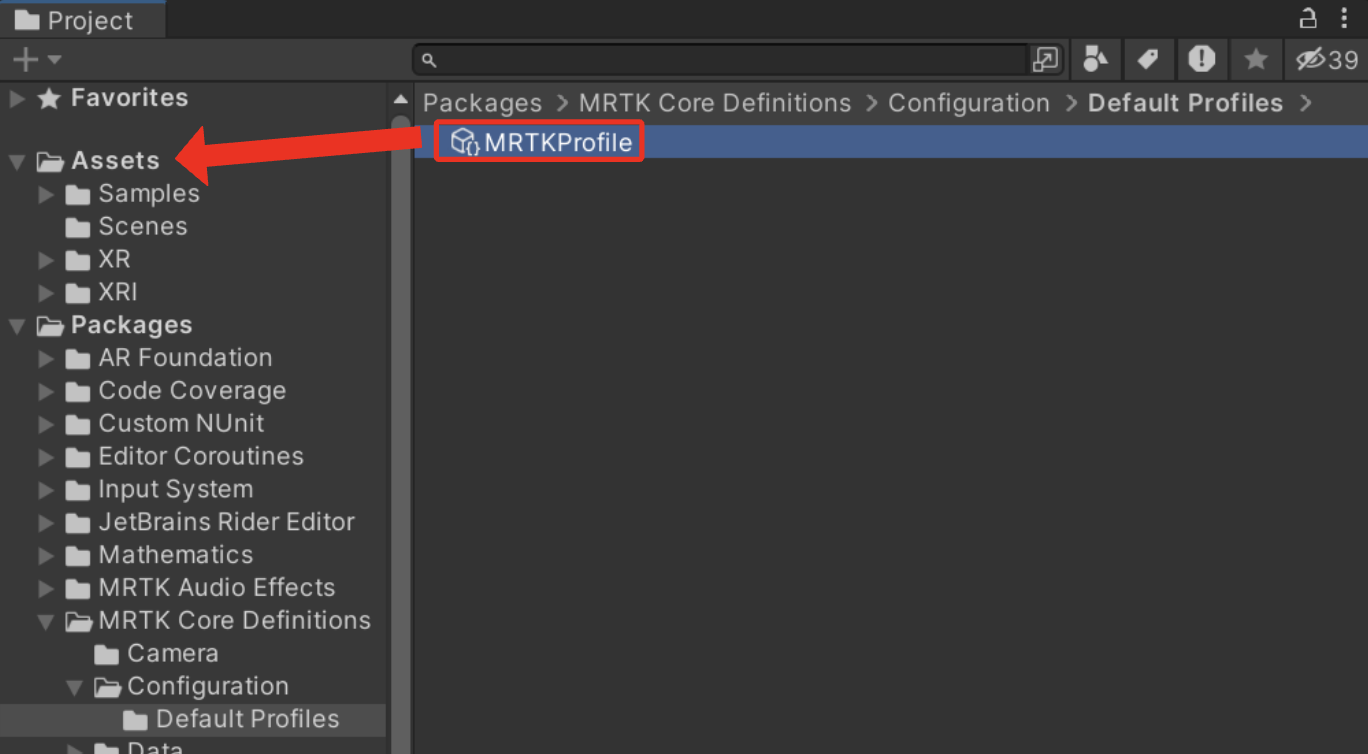Toggle the panel lock icon
Screen dimensions: 1368x754
click(x=1307, y=18)
